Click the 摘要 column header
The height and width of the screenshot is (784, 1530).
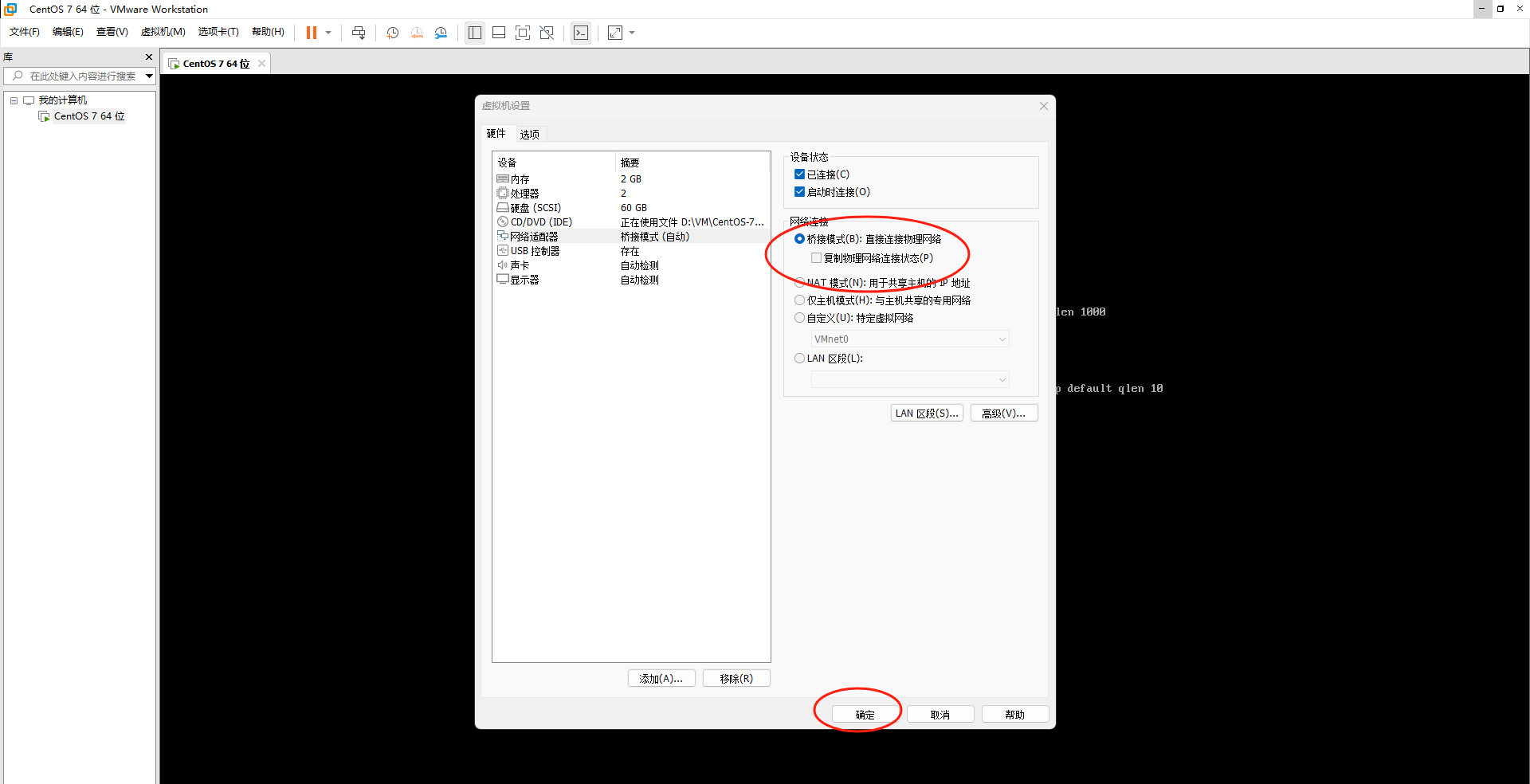coord(692,163)
